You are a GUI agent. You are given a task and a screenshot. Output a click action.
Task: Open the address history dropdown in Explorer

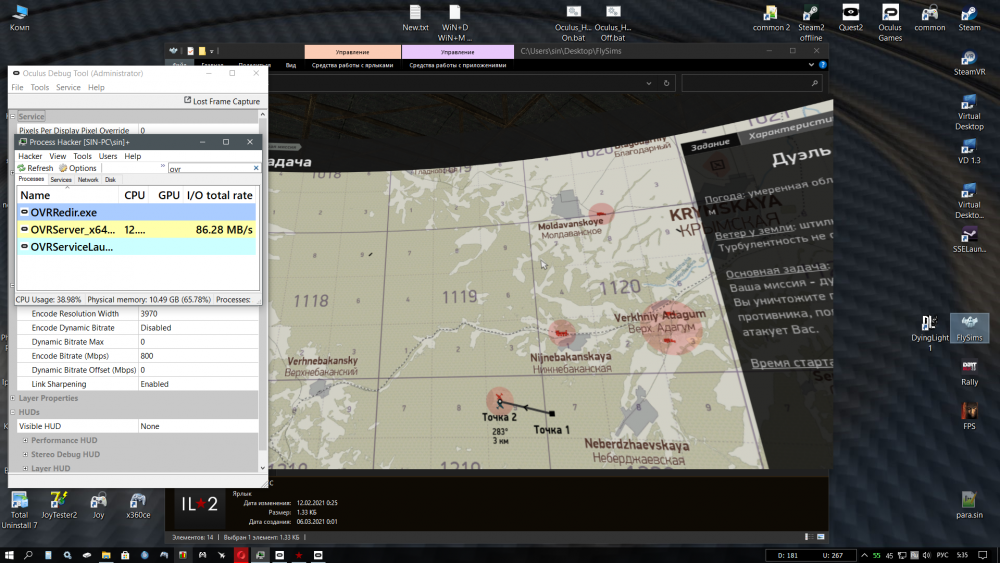(649, 84)
